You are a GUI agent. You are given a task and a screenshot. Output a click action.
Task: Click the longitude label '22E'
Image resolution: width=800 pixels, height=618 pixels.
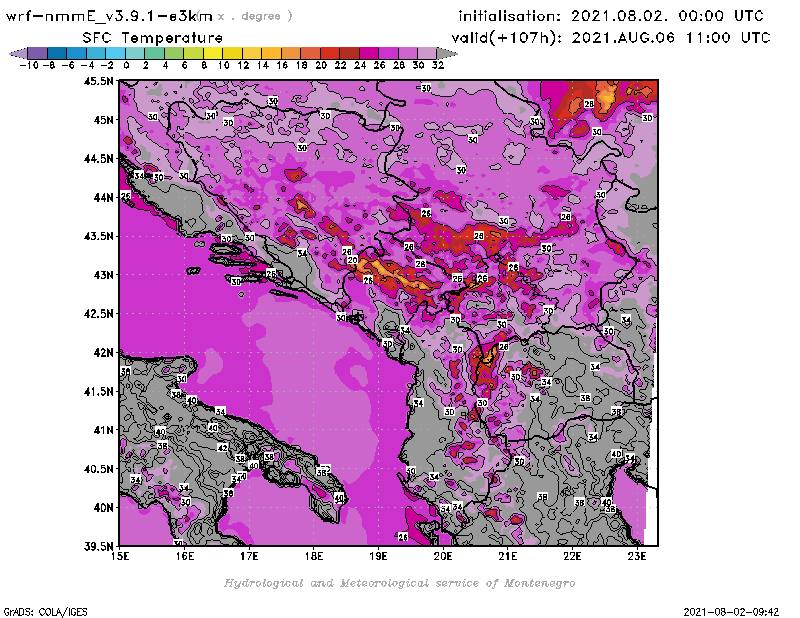(572, 556)
